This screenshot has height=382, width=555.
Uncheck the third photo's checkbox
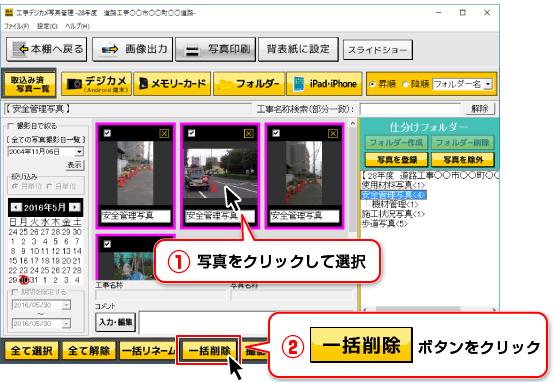click(x=276, y=133)
